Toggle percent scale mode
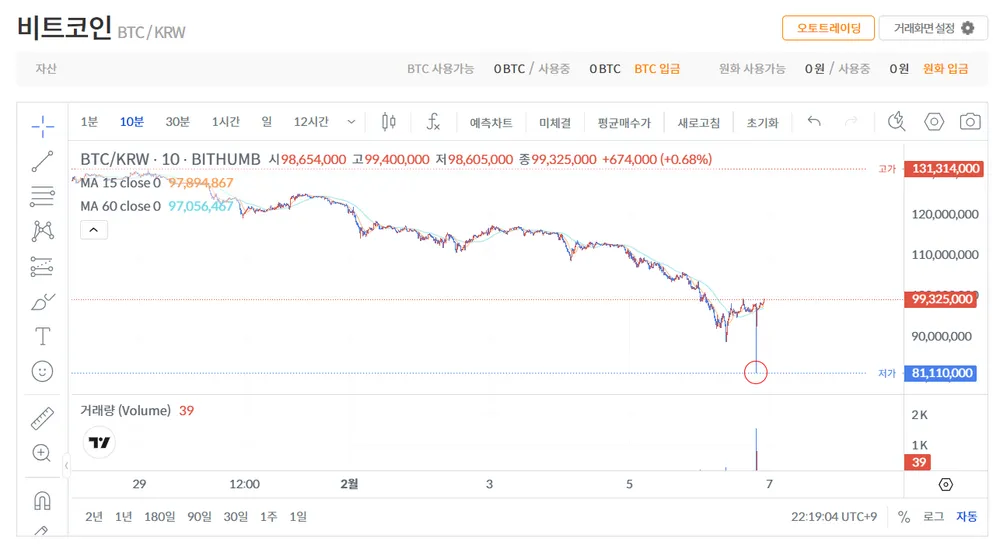Screen dimensions: 1000x546 pos(904,517)
